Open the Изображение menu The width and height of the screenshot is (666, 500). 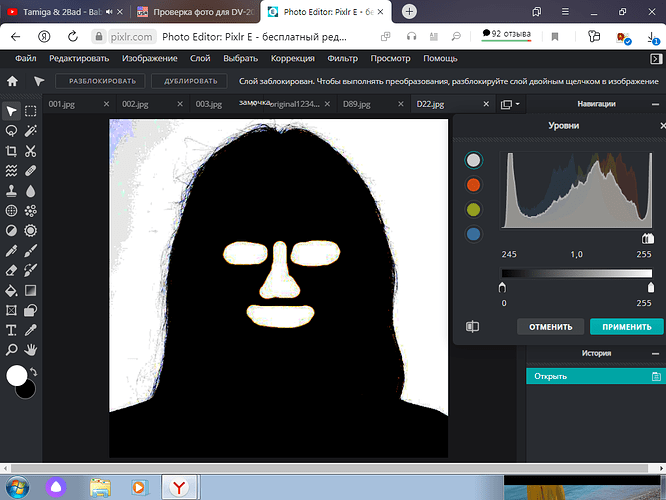(150, 58)
